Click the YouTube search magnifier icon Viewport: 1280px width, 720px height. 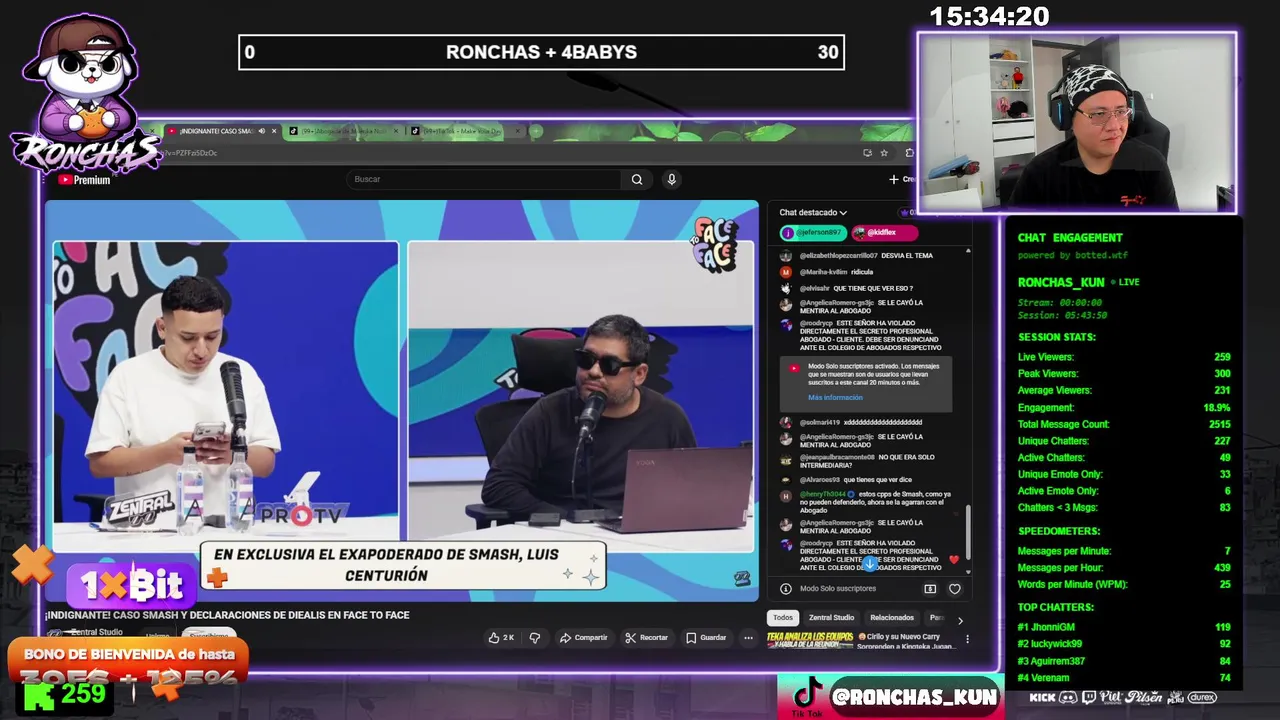click(x=636, y=180)
